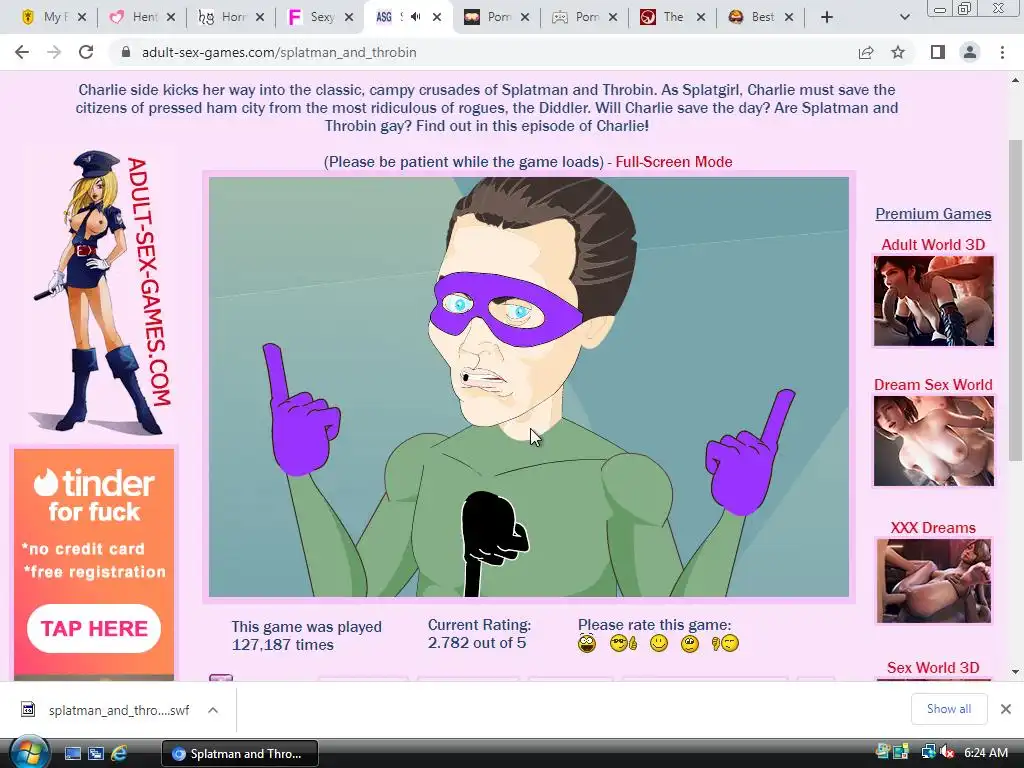1024x768 pixels.
Task: Rate the game with sunglasses thumbs-up emoji
Action: point(623,644)
